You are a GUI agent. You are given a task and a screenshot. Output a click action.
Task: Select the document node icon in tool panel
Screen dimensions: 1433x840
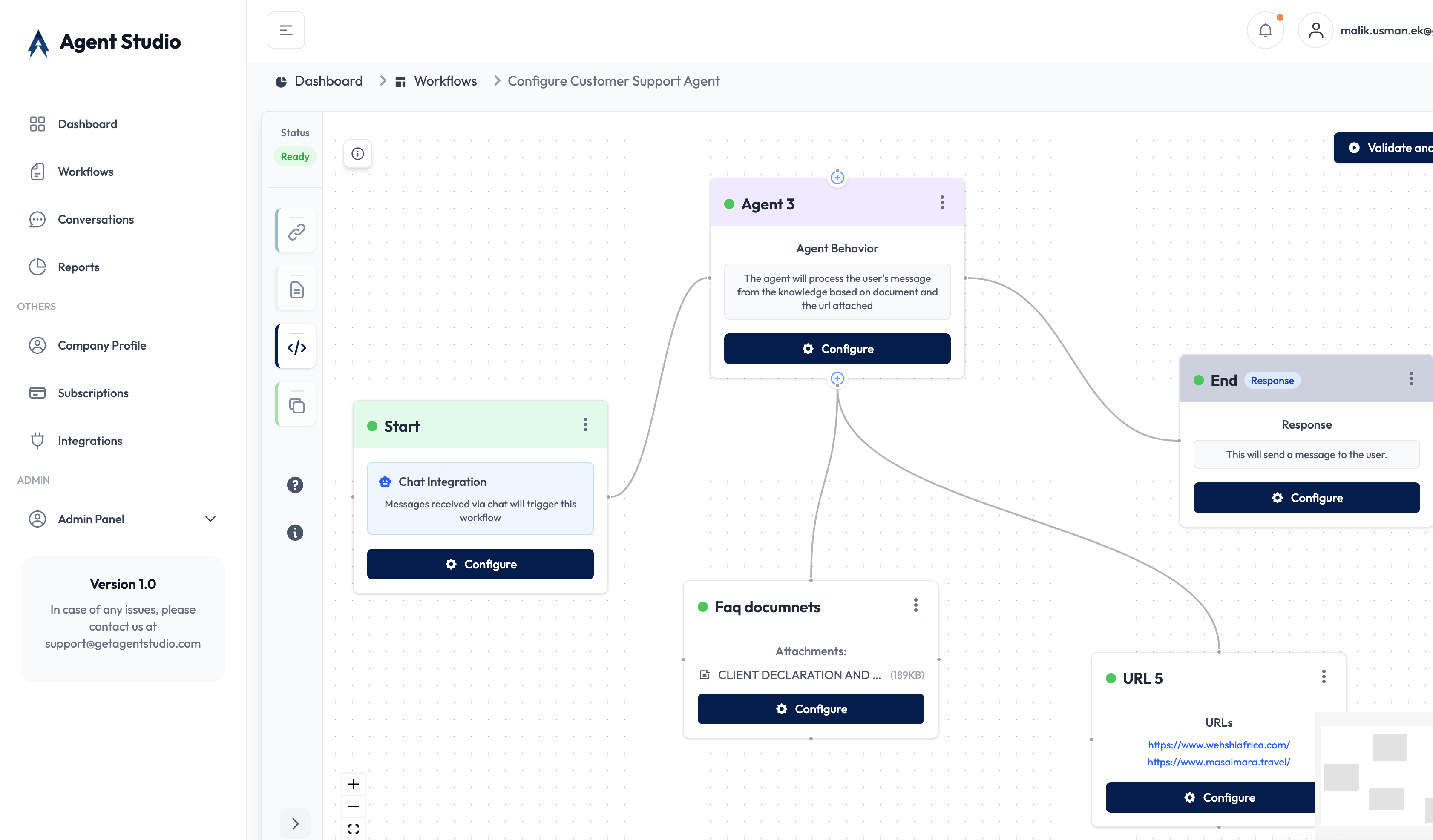pyautogui.click(x=296, y=289)
